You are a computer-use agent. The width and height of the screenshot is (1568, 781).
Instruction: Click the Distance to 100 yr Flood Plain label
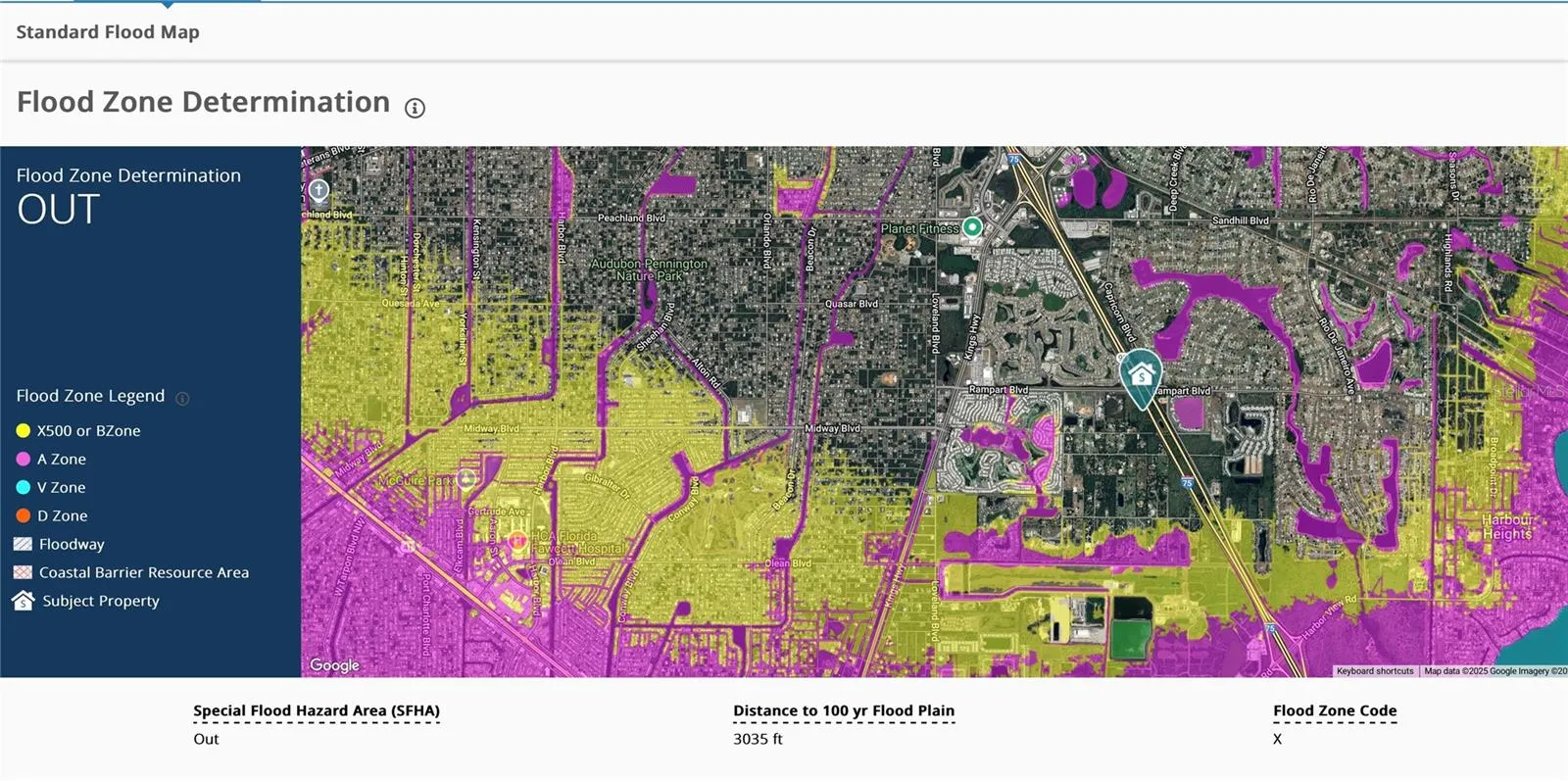(843, 710)
